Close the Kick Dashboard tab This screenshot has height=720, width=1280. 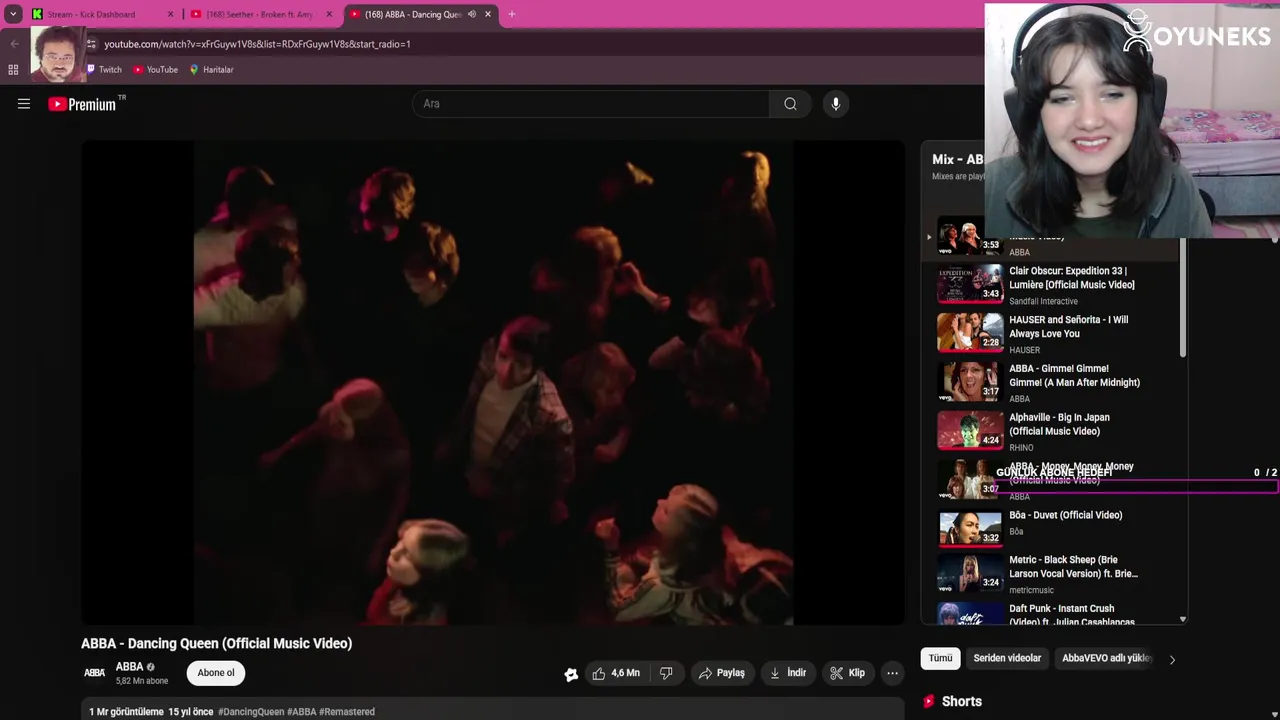pyautogui.click(x=170, y=14)
